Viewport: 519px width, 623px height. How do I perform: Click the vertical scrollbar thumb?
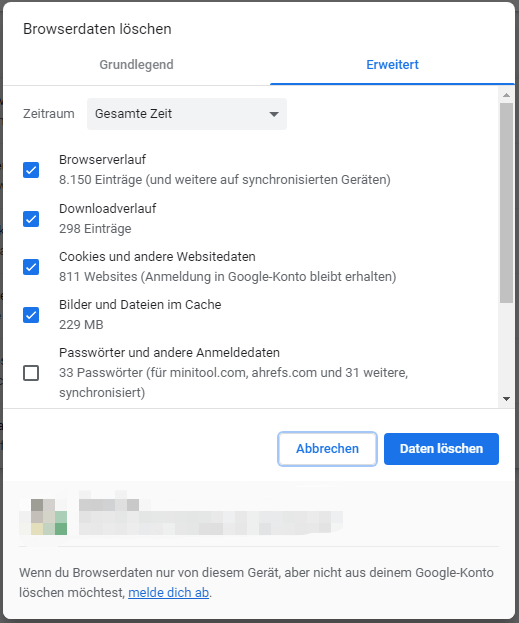(x=506, y=203)
